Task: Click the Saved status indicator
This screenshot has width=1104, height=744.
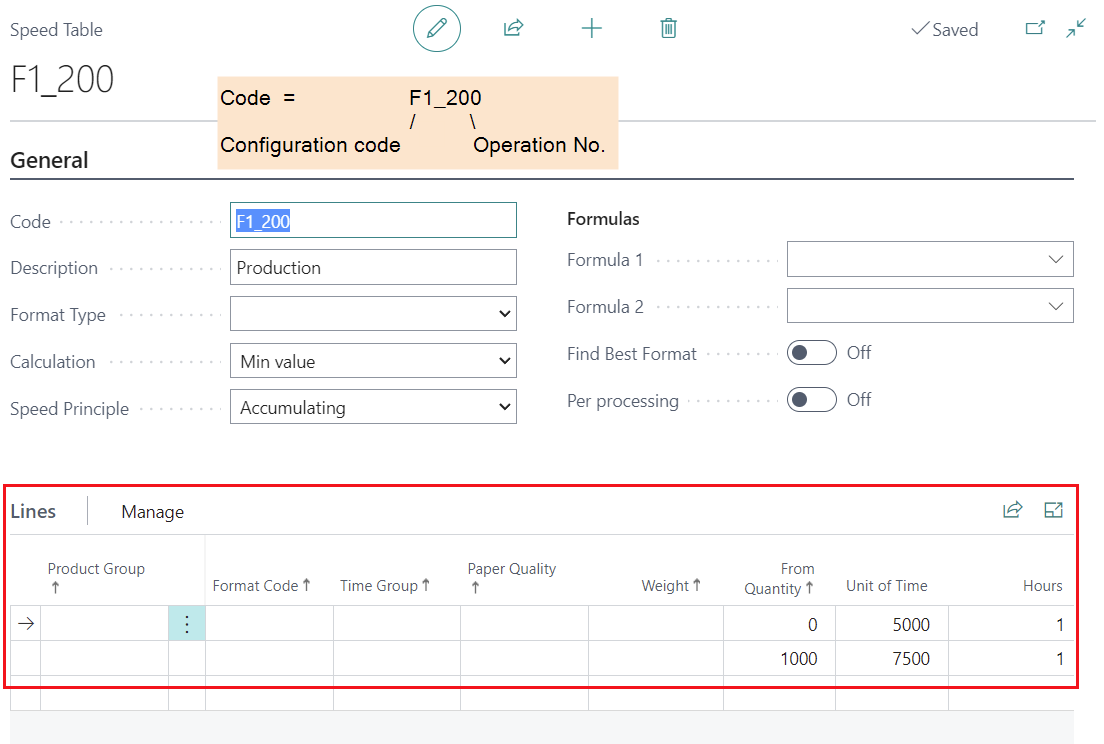Action: click(x=944, y=30)
